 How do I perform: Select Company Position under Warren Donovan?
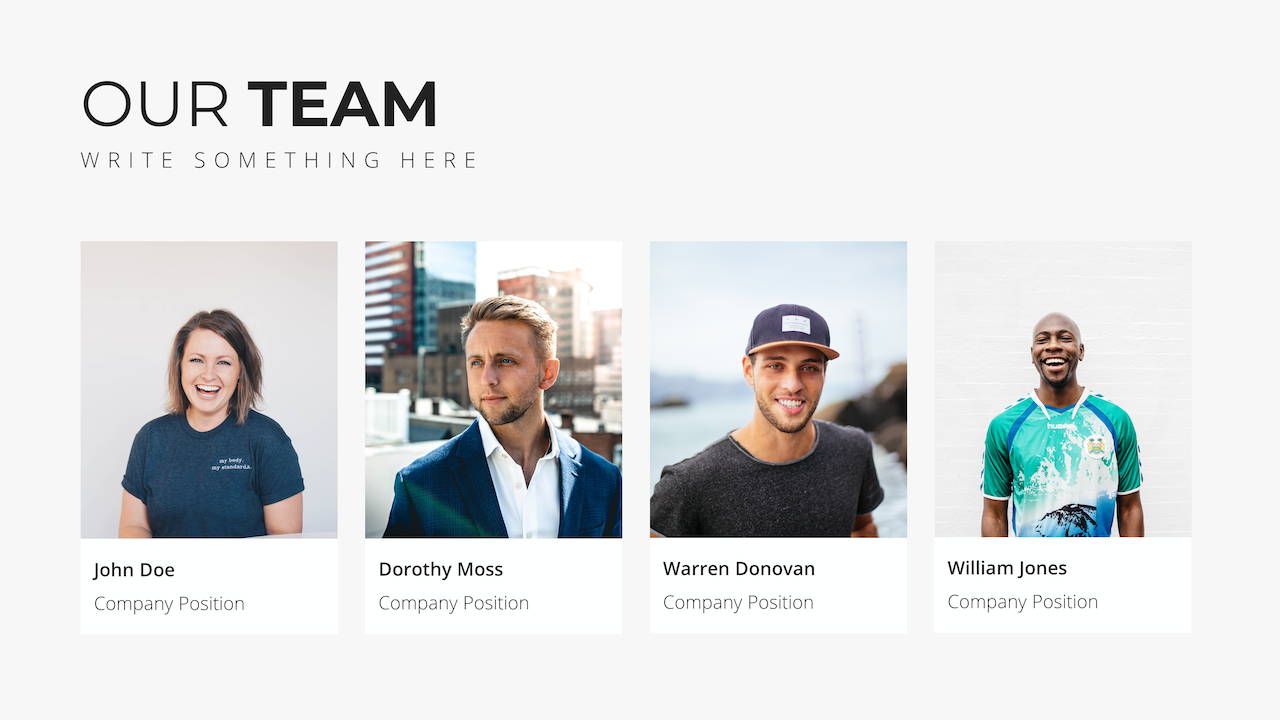pyautogui.click(x=738, y=603)
